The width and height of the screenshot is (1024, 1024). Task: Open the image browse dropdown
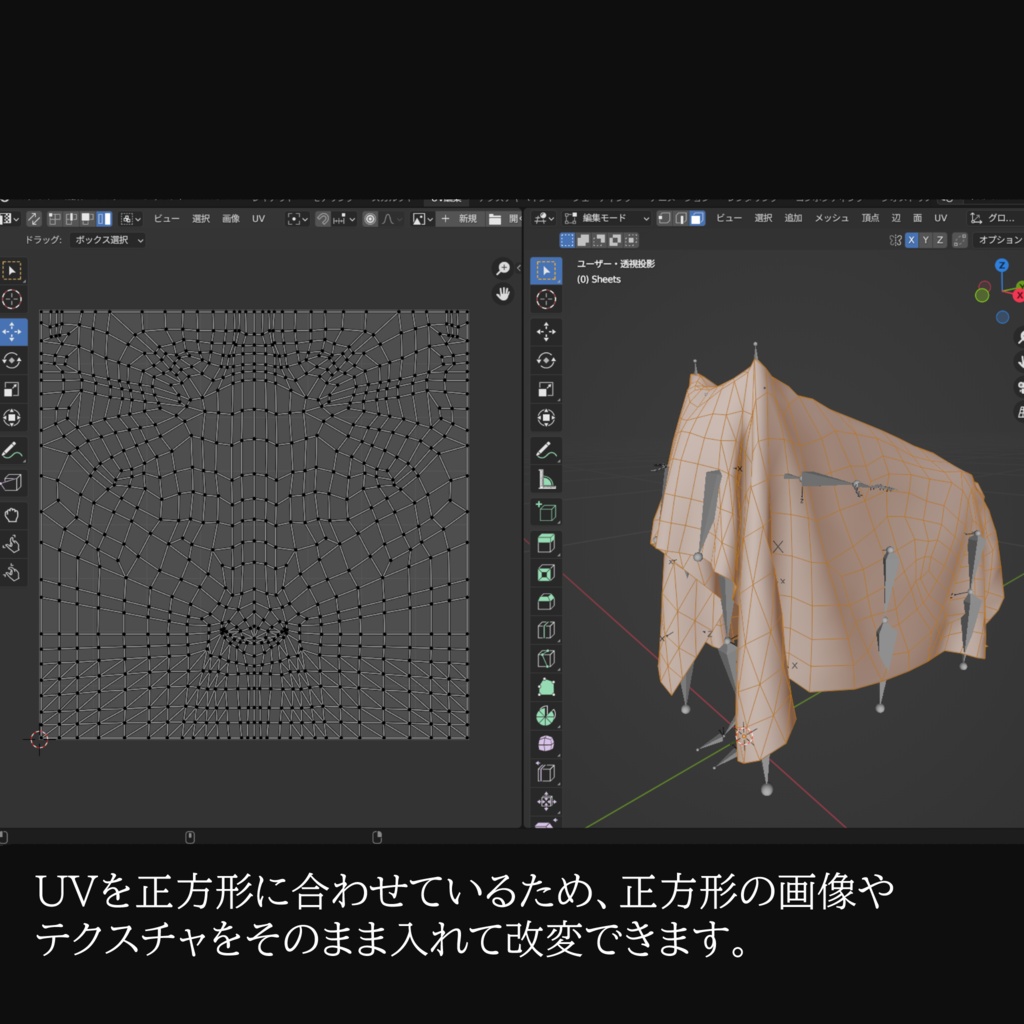(x=423, y=219)
